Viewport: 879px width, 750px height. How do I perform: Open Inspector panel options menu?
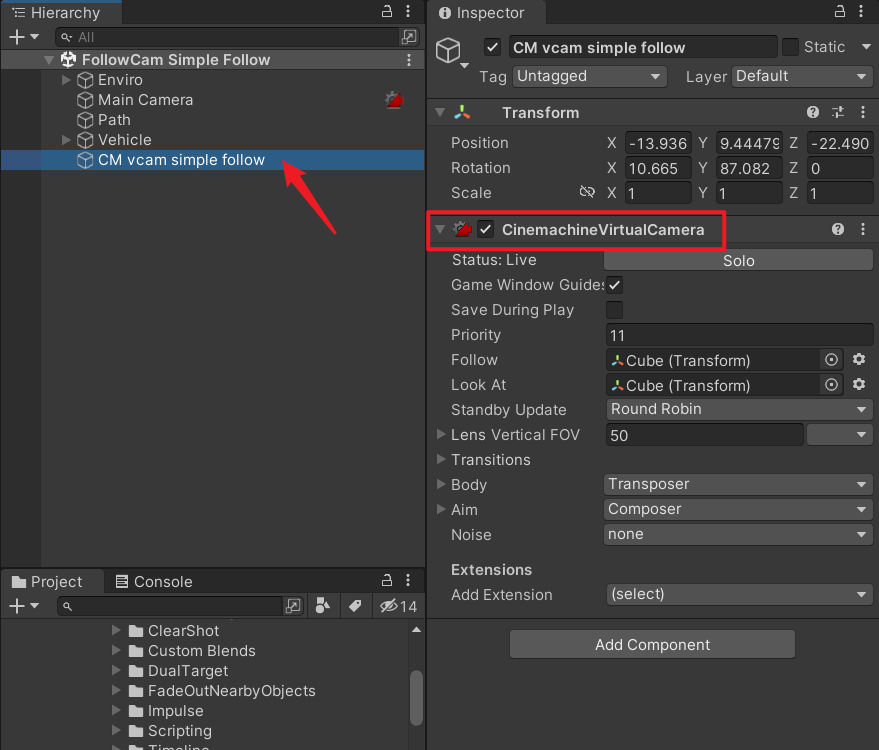pos(861,11)
